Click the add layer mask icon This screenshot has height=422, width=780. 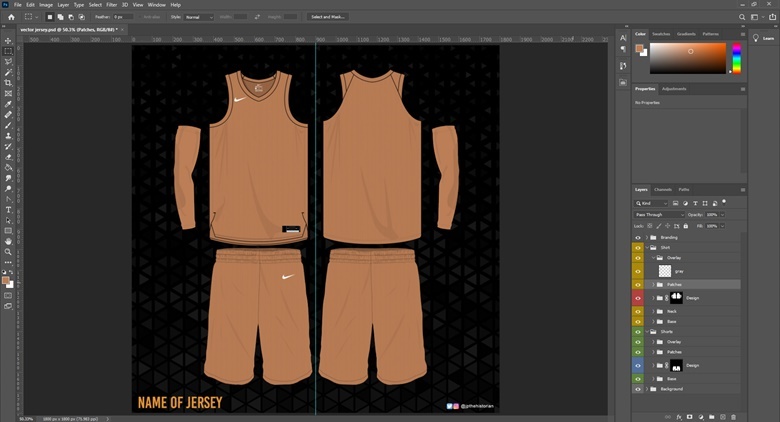tap(690, 417)
